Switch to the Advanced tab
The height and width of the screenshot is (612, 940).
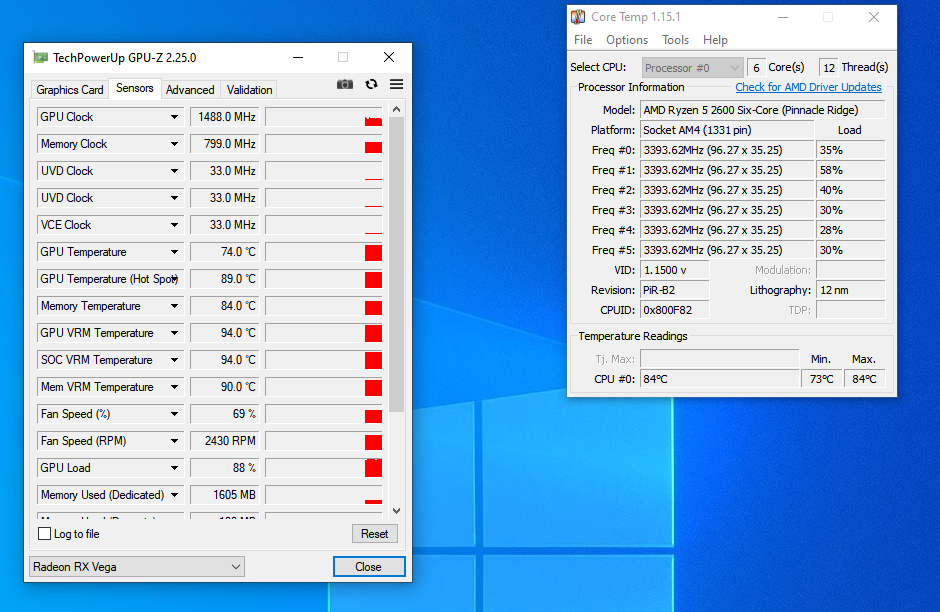190,90
